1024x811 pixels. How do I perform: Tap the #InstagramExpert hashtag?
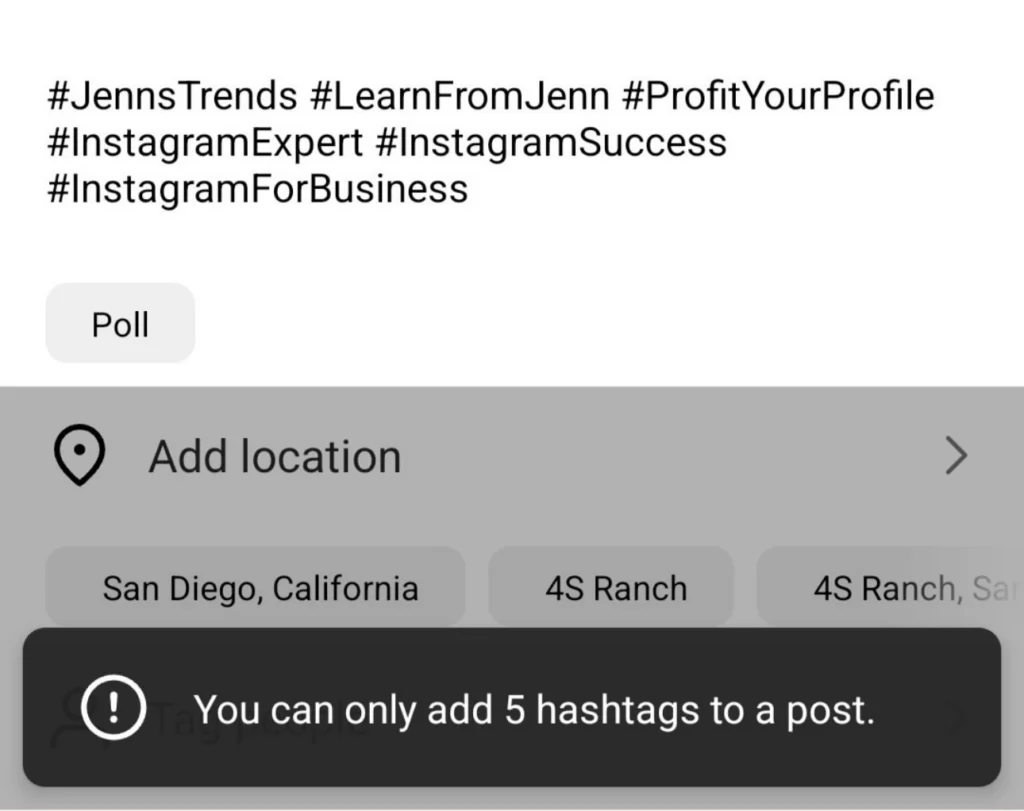click(205, 142)
